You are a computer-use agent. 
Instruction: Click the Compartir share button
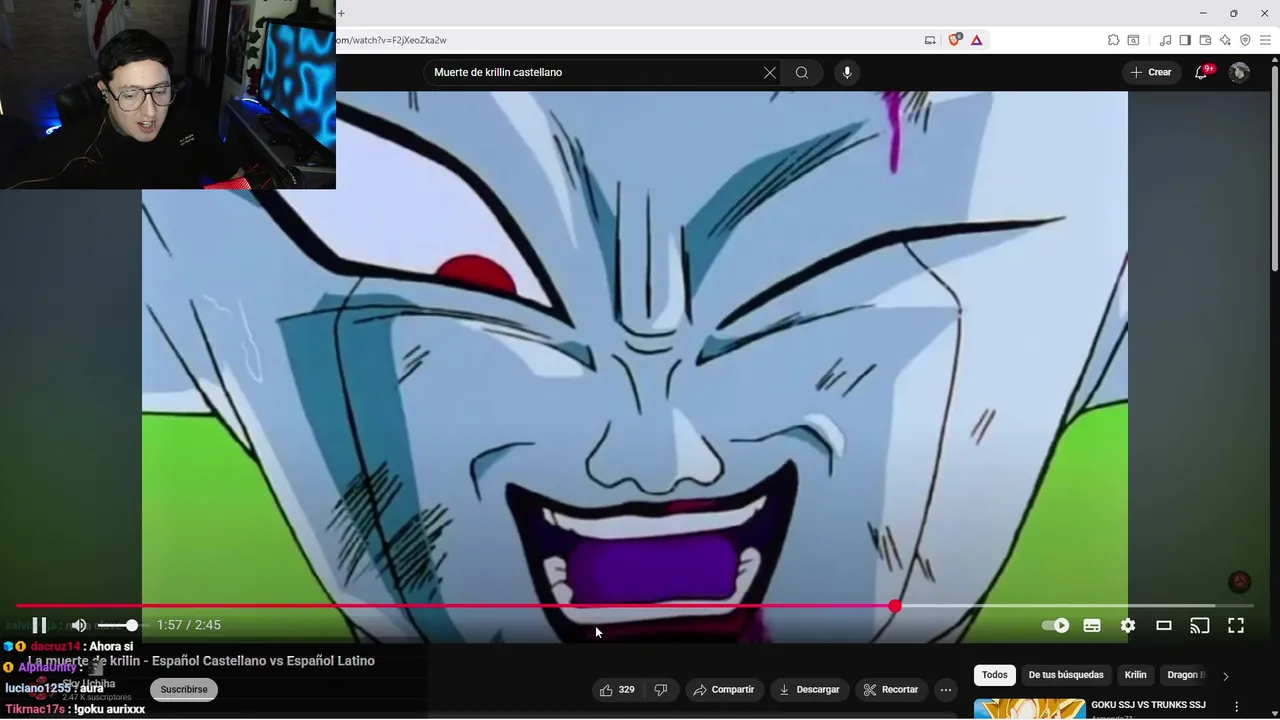click(x=724, y=689)
